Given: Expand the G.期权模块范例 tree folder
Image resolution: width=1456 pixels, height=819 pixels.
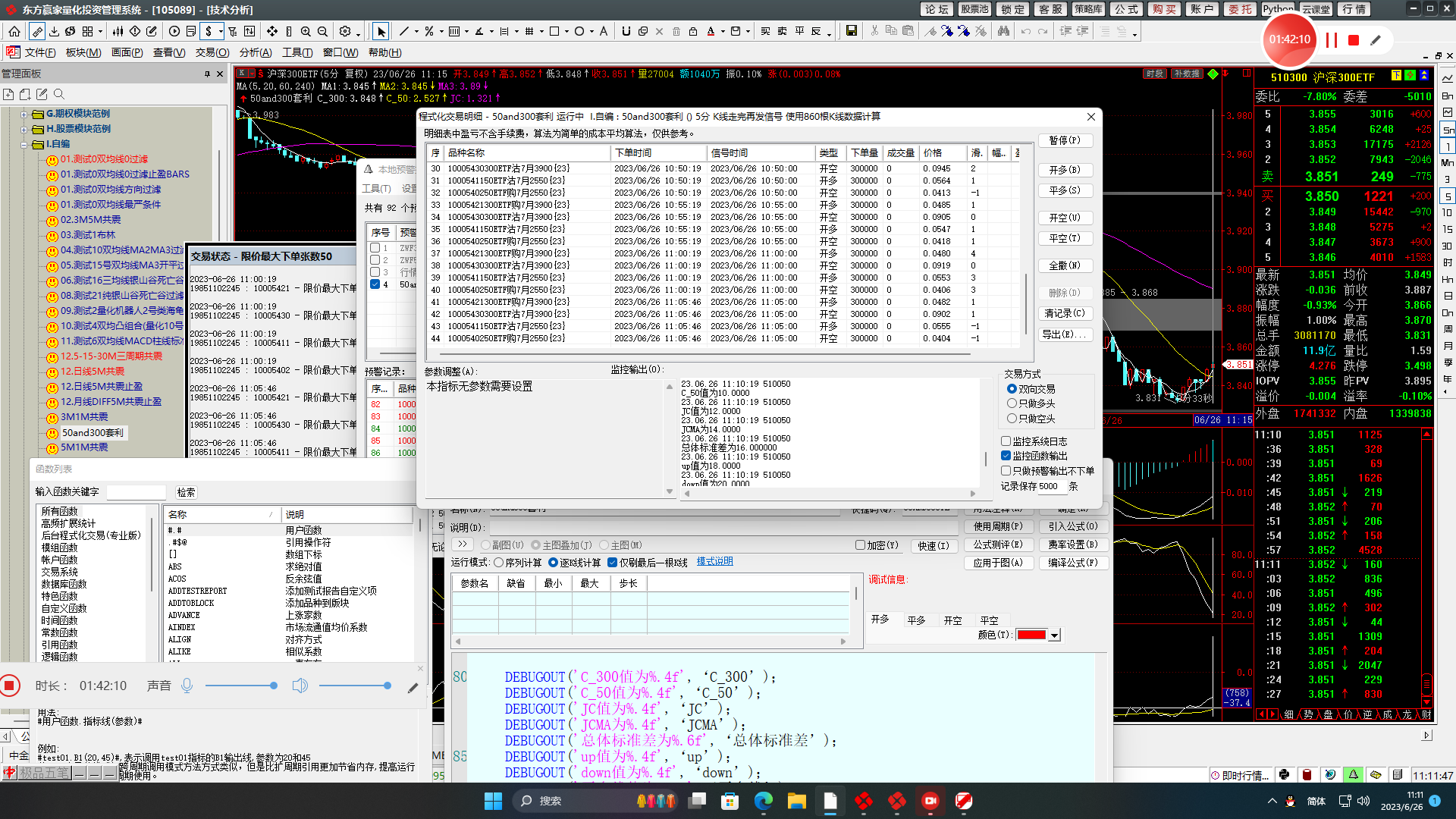Looking at the screenshot, I should coord(24,115).
